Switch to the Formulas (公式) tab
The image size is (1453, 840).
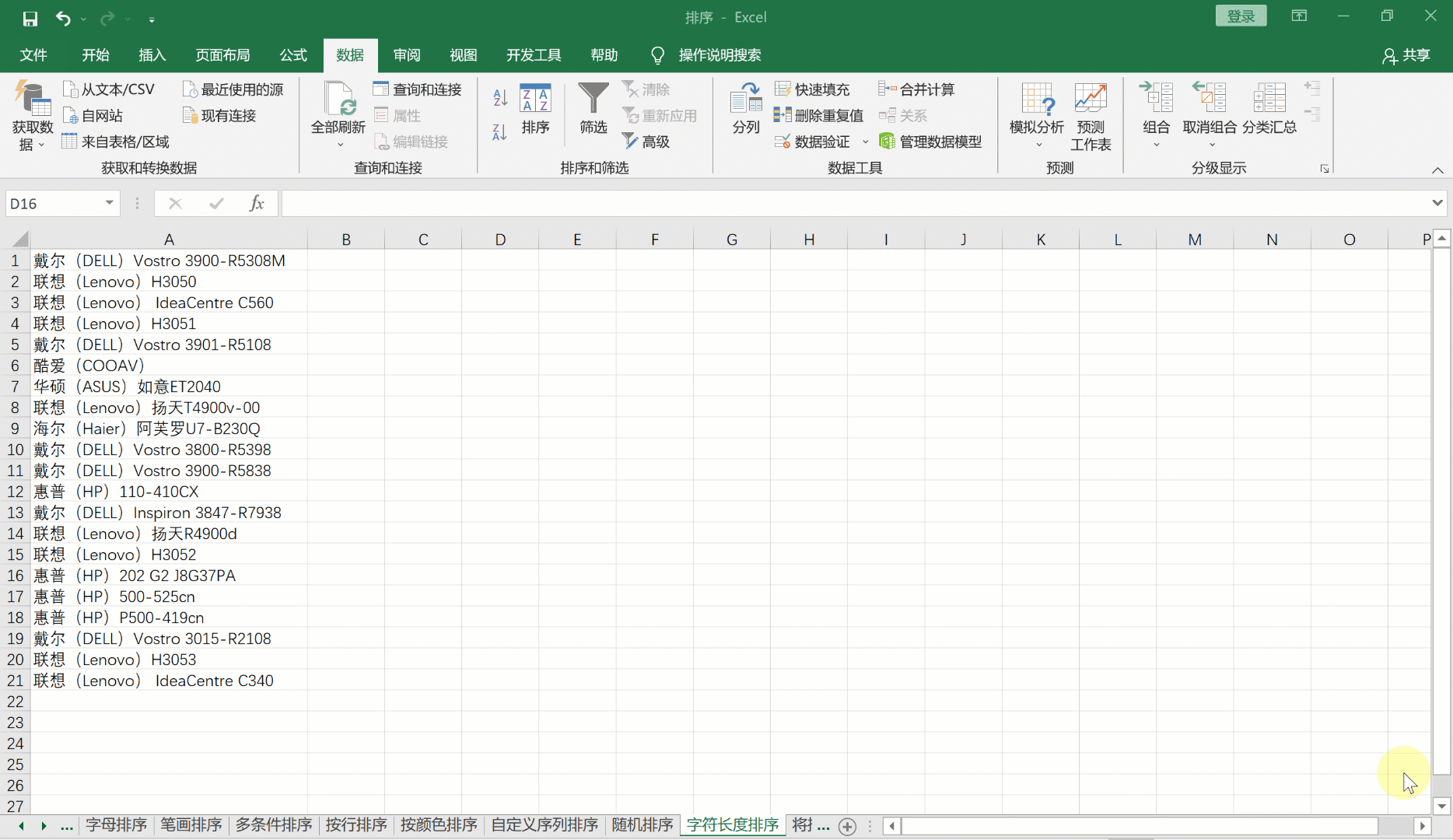[293, 55]
